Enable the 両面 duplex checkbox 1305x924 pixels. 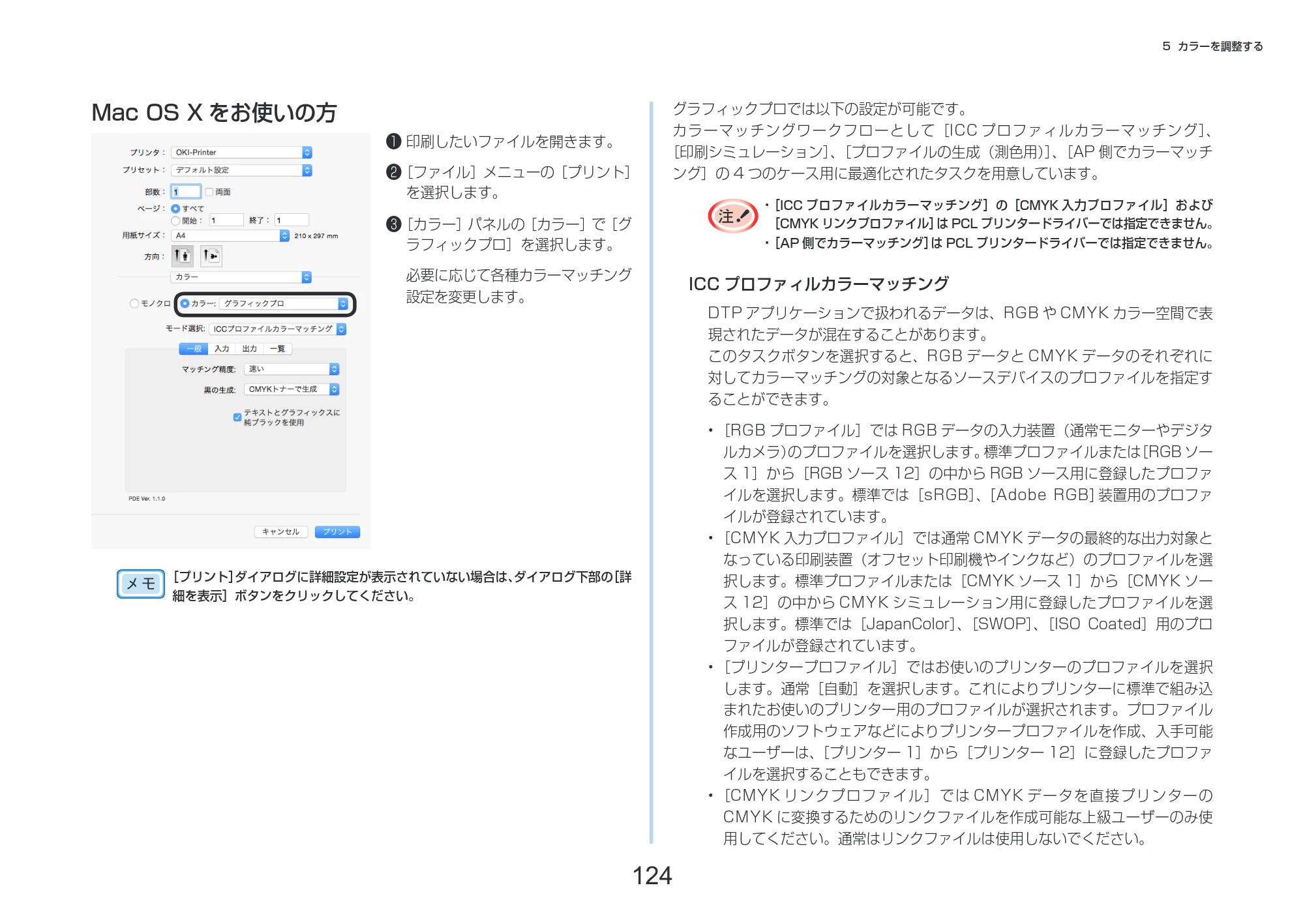pos(209,192)
